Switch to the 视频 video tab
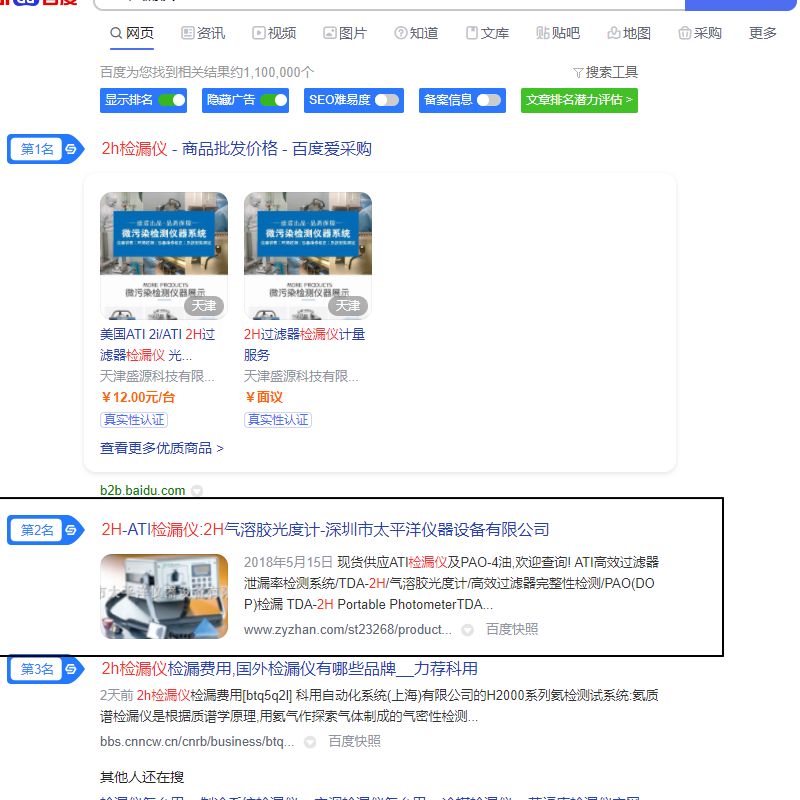800x800 pixels. point(274,33)
